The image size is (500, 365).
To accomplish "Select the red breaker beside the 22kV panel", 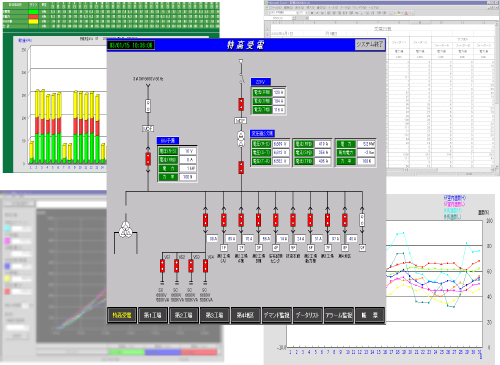I will click(241, 104).
